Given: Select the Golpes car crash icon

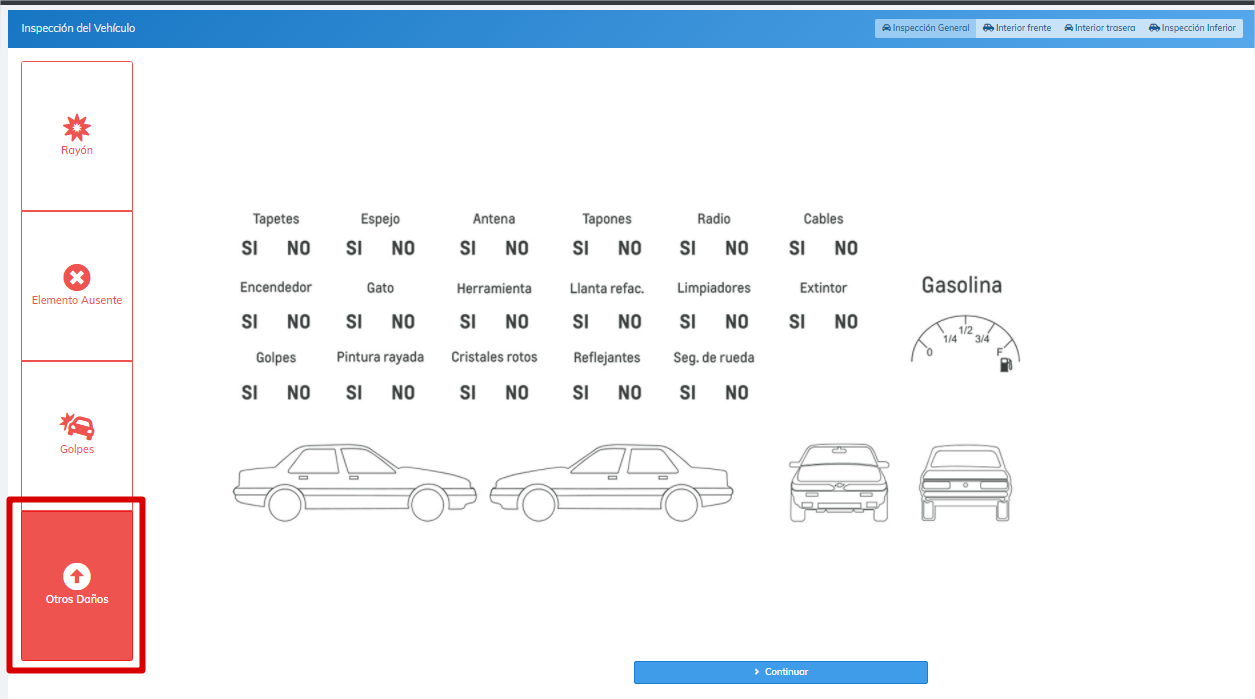Looking at the screenshot, I should click(x=77, y=427).
